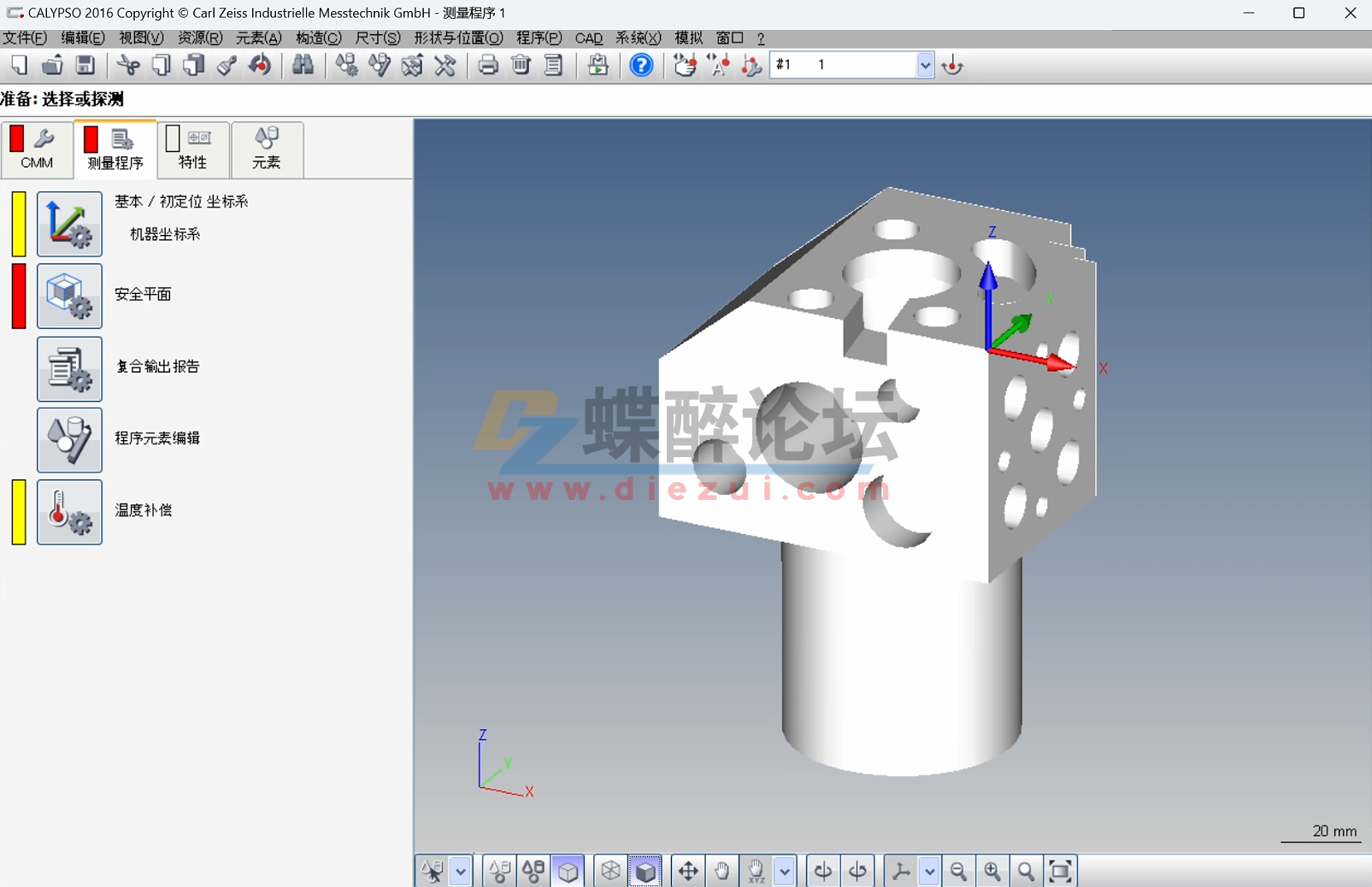Click the yellow status bar next to 基本/初定位坐标系
Image resolution: width=1372 pixels, height=887 pixels.
18,224
